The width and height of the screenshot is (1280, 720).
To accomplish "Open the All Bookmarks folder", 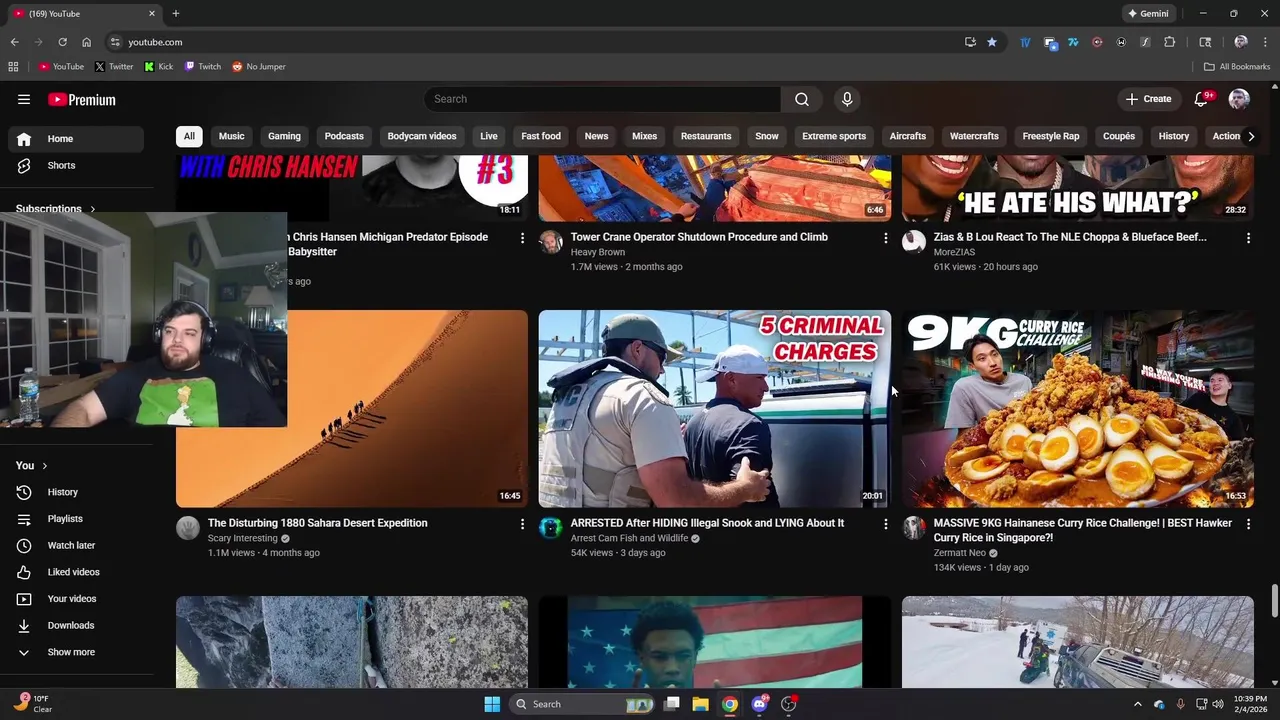I will [x=1237, y=67].
